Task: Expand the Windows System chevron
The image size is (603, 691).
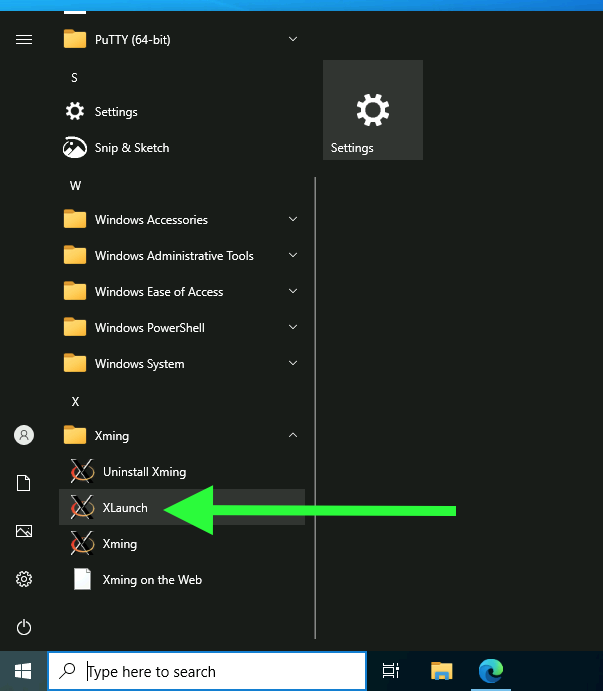Action: tap(293, 363)
